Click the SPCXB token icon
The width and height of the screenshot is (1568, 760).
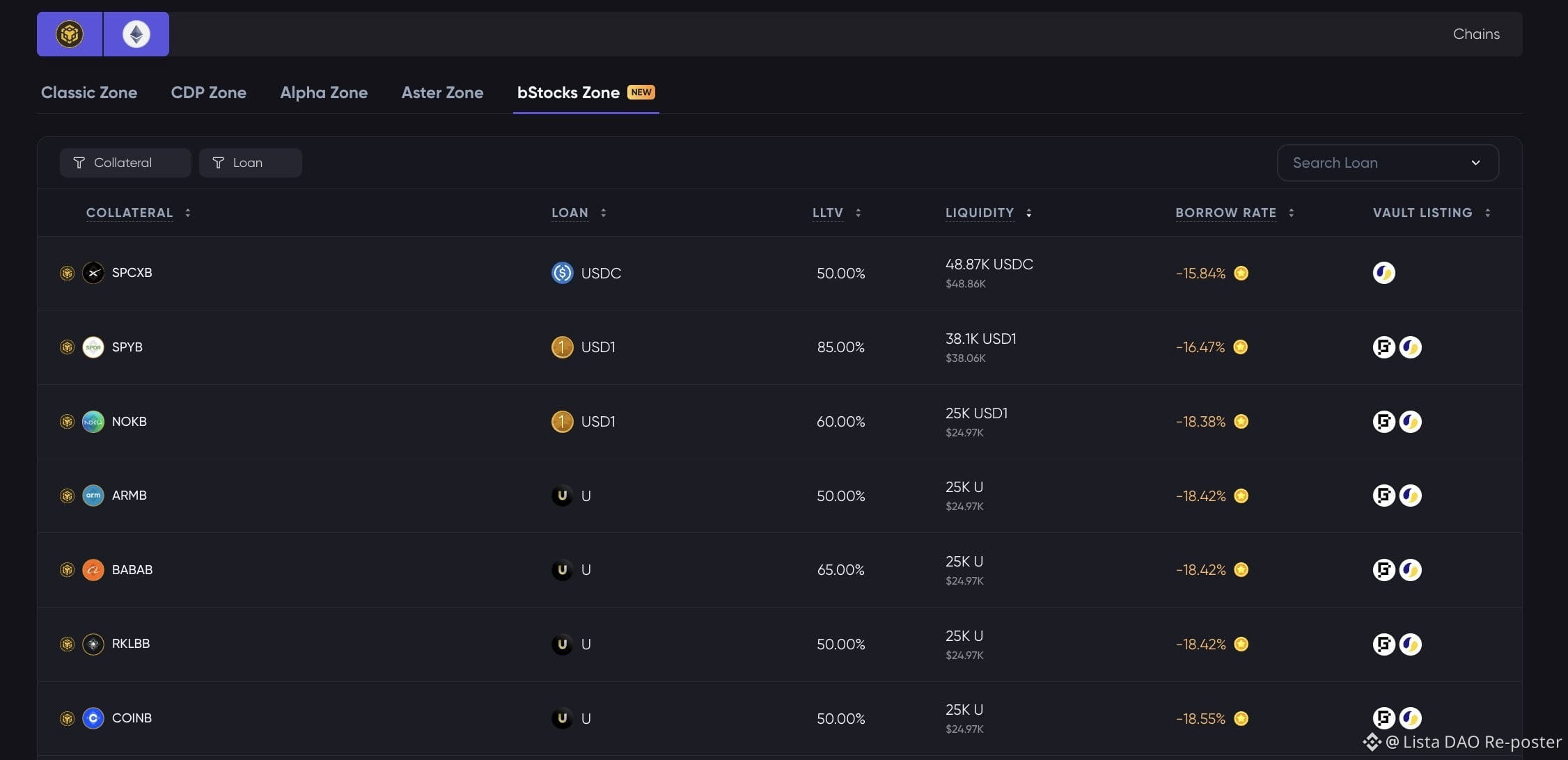[x=93, y=273]
